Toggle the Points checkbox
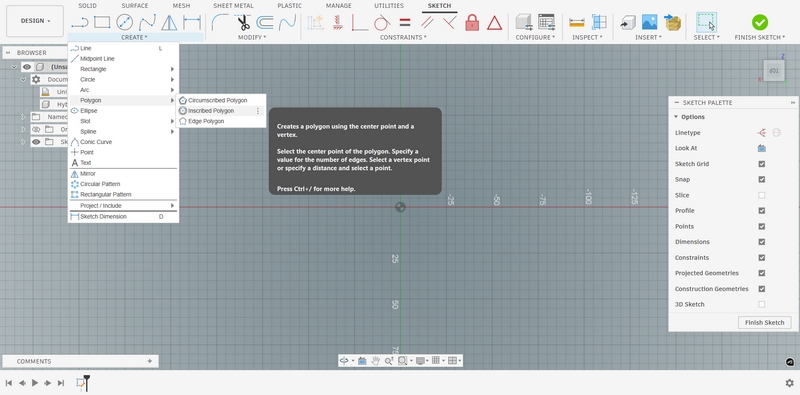This screenshot has width=800, height=395. (762, 226)
